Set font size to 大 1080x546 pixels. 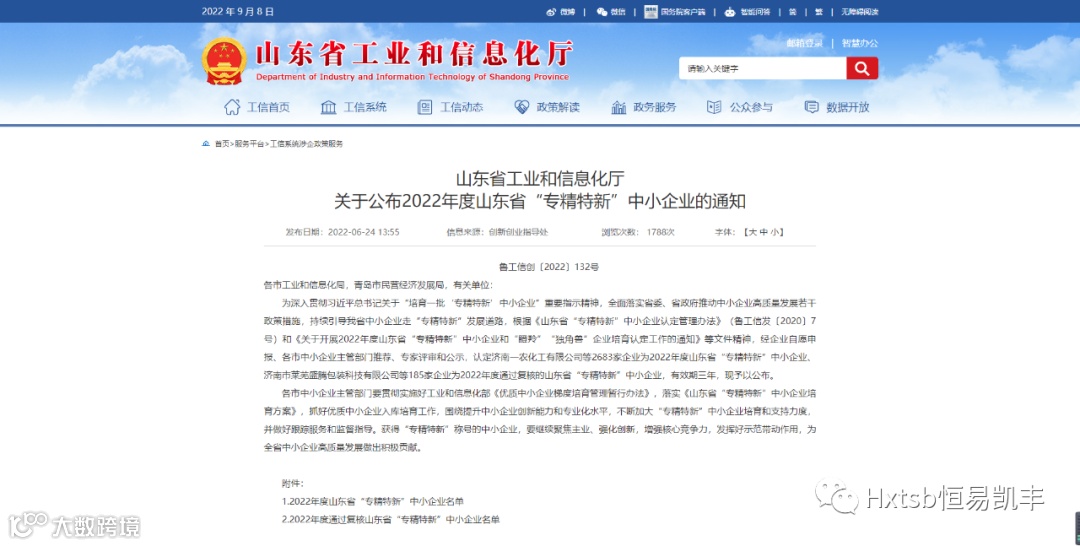[x=752, y=232]
